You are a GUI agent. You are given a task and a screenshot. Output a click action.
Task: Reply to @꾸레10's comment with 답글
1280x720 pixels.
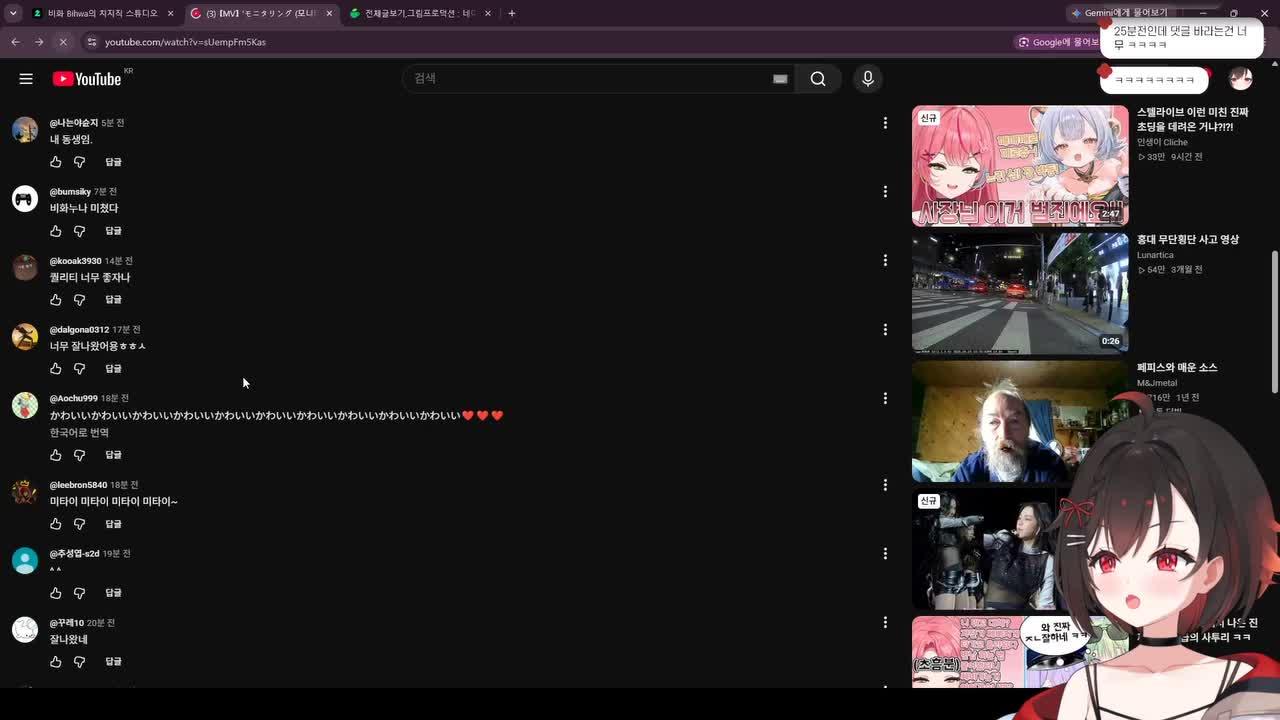[x=113, y=662]
